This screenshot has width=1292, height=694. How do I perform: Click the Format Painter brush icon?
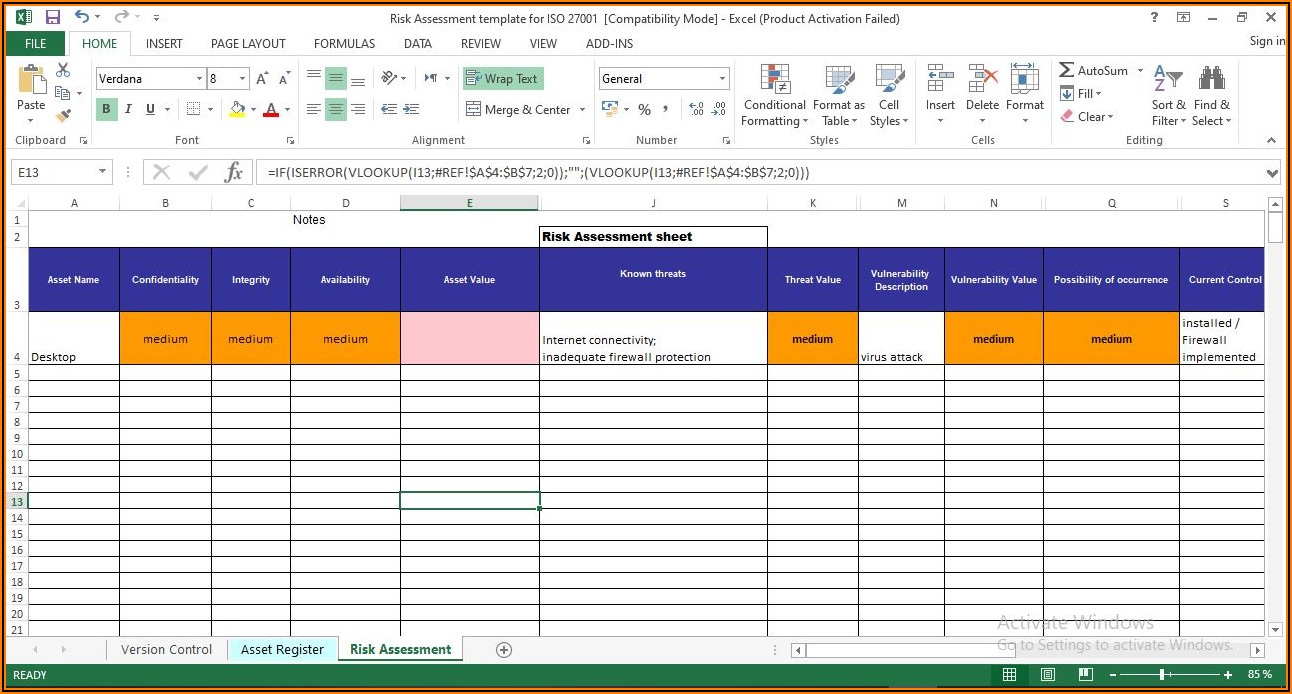(x=63, y=117)
